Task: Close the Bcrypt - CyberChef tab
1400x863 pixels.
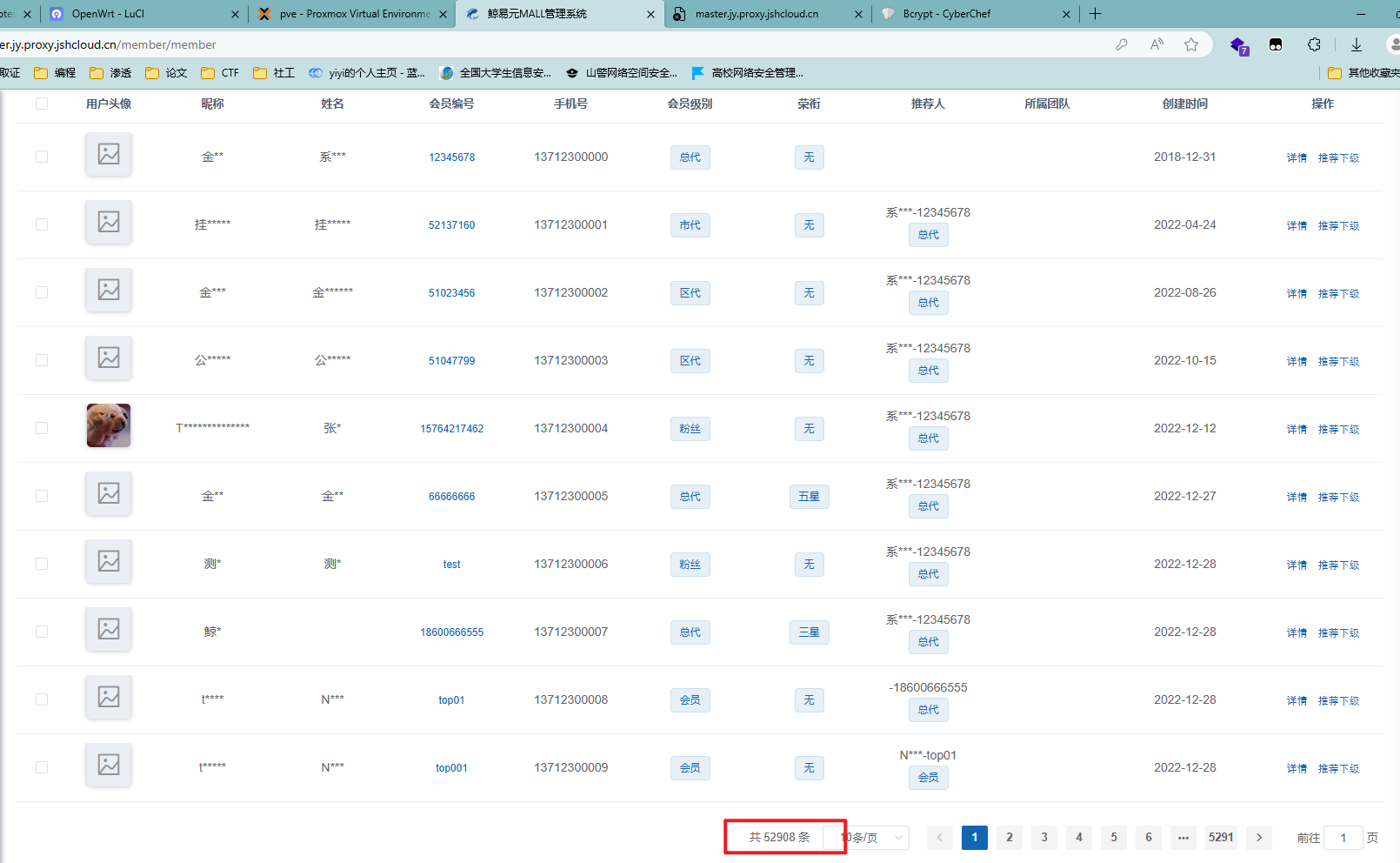Action: coord(1066,14)
